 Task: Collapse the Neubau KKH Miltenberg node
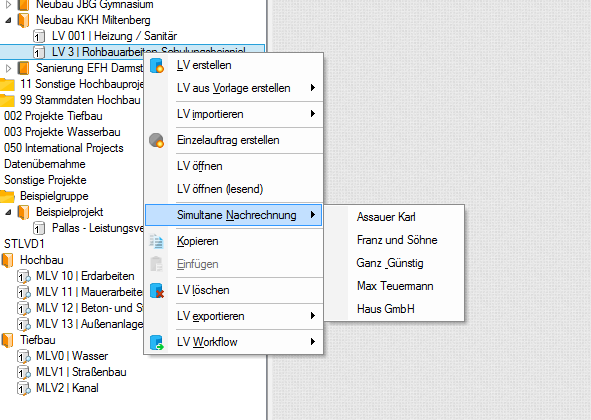tap(8, 20)
